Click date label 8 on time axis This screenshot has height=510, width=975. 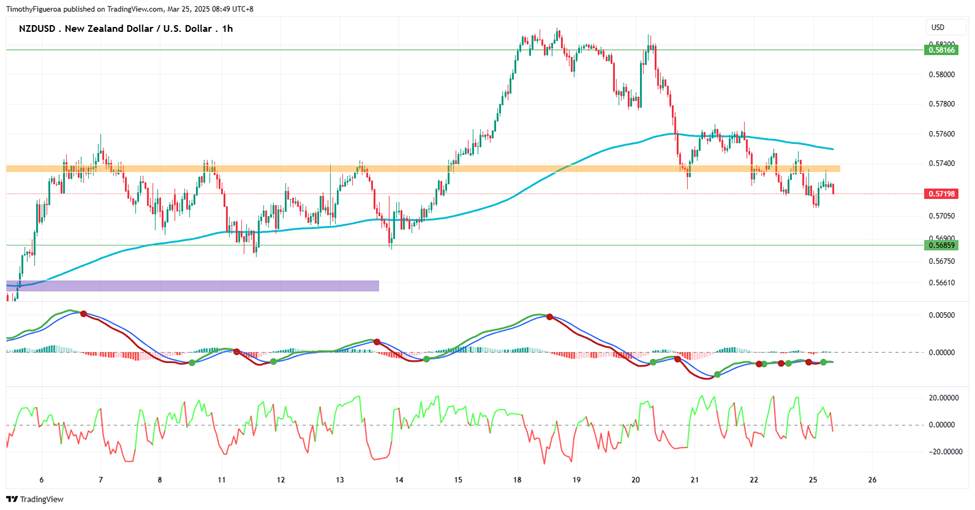point(160,480)
